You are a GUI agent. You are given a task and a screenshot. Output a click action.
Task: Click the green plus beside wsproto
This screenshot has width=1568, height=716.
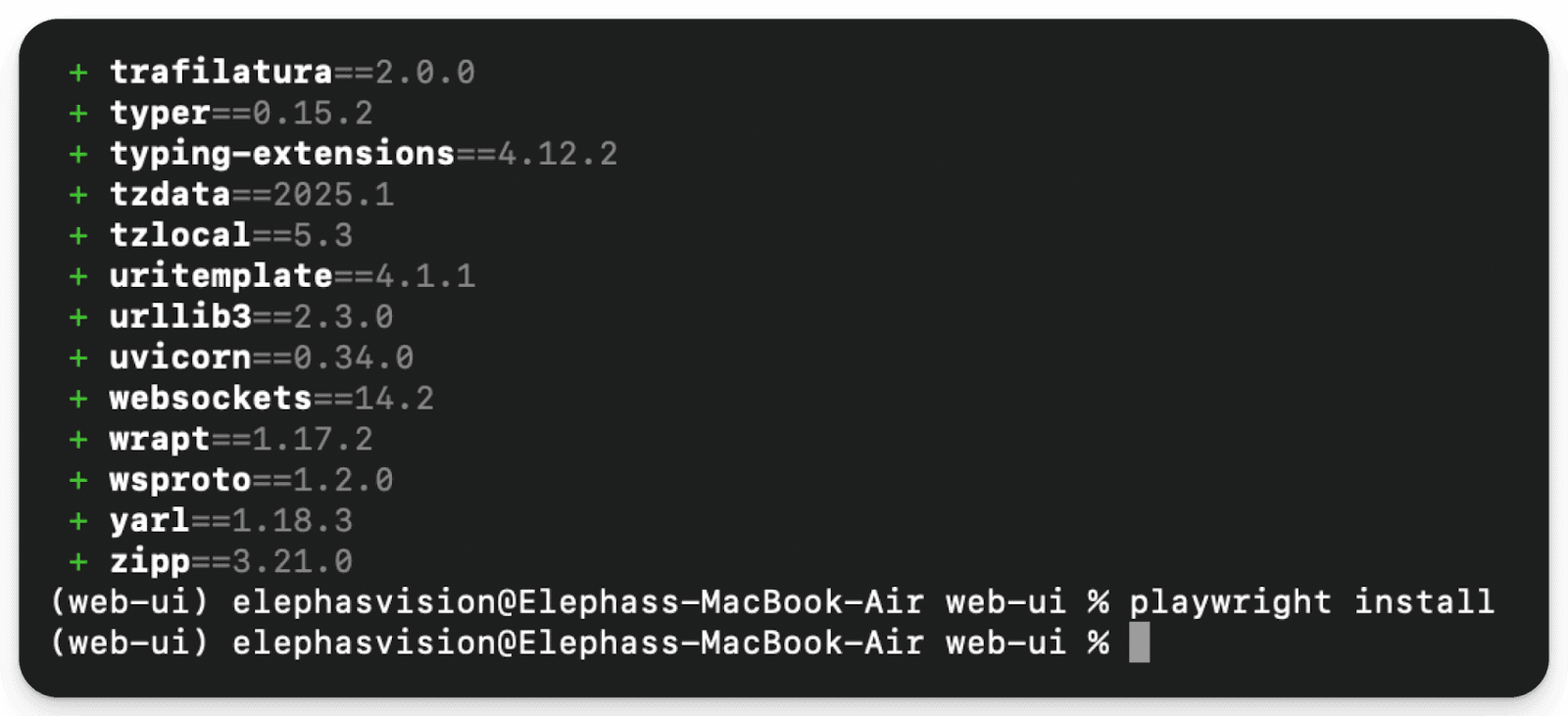(x=78, y=480)
